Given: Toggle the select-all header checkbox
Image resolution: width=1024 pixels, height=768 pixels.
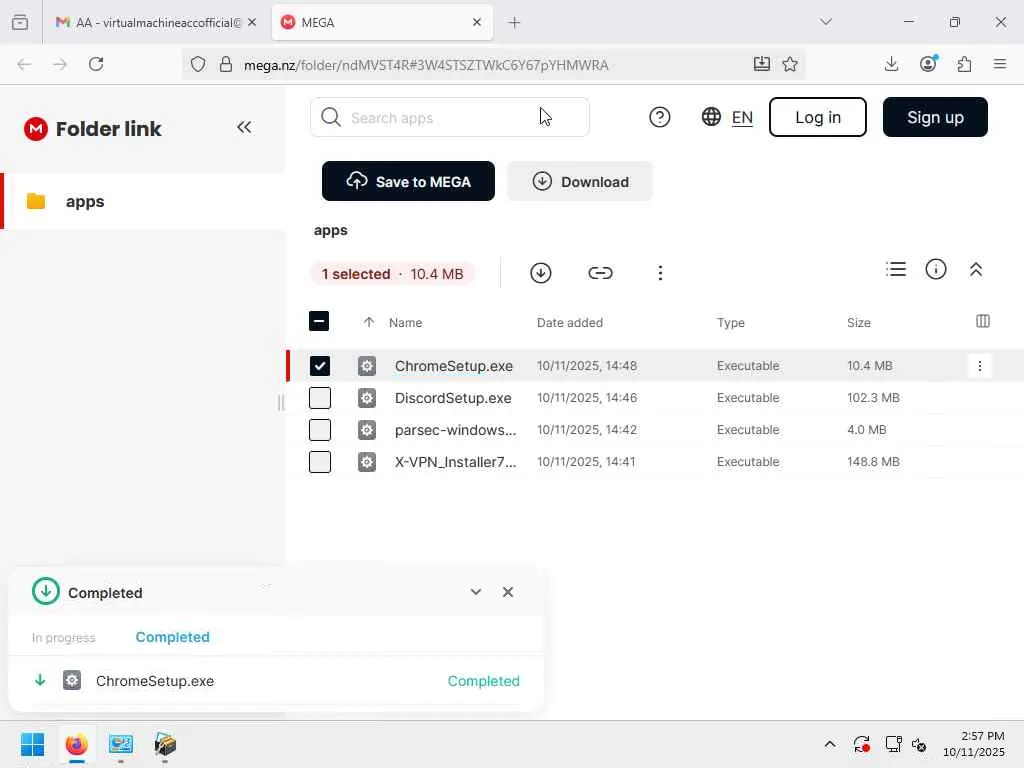Looking at the screenshot, I should tap(319, 321).
